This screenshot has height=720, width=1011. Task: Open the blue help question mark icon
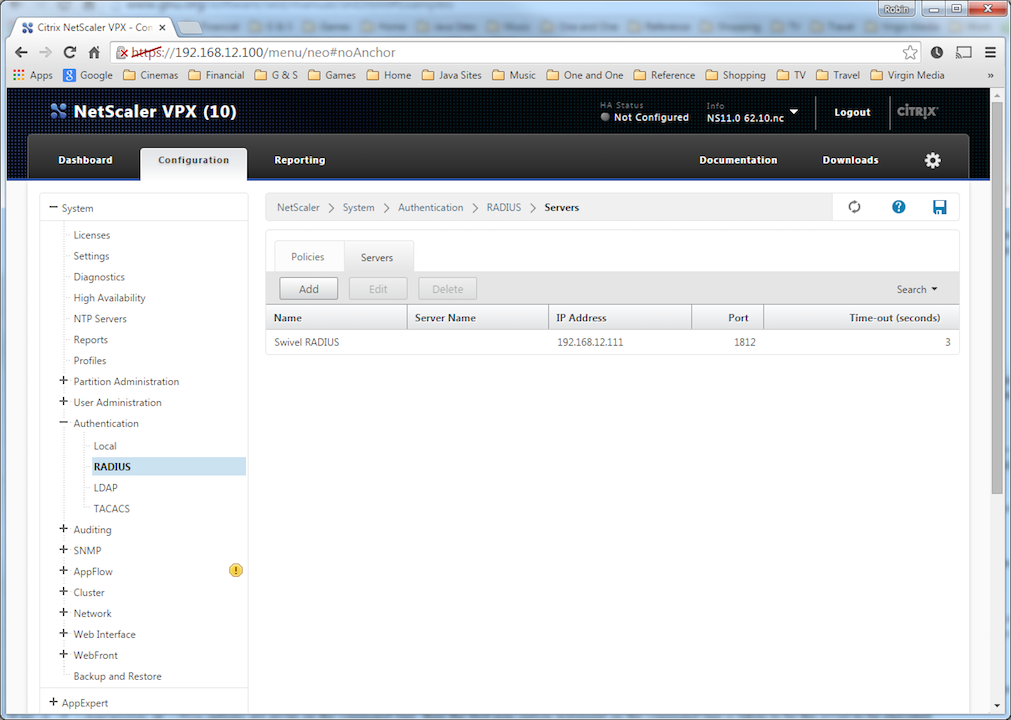pos(898,207)
